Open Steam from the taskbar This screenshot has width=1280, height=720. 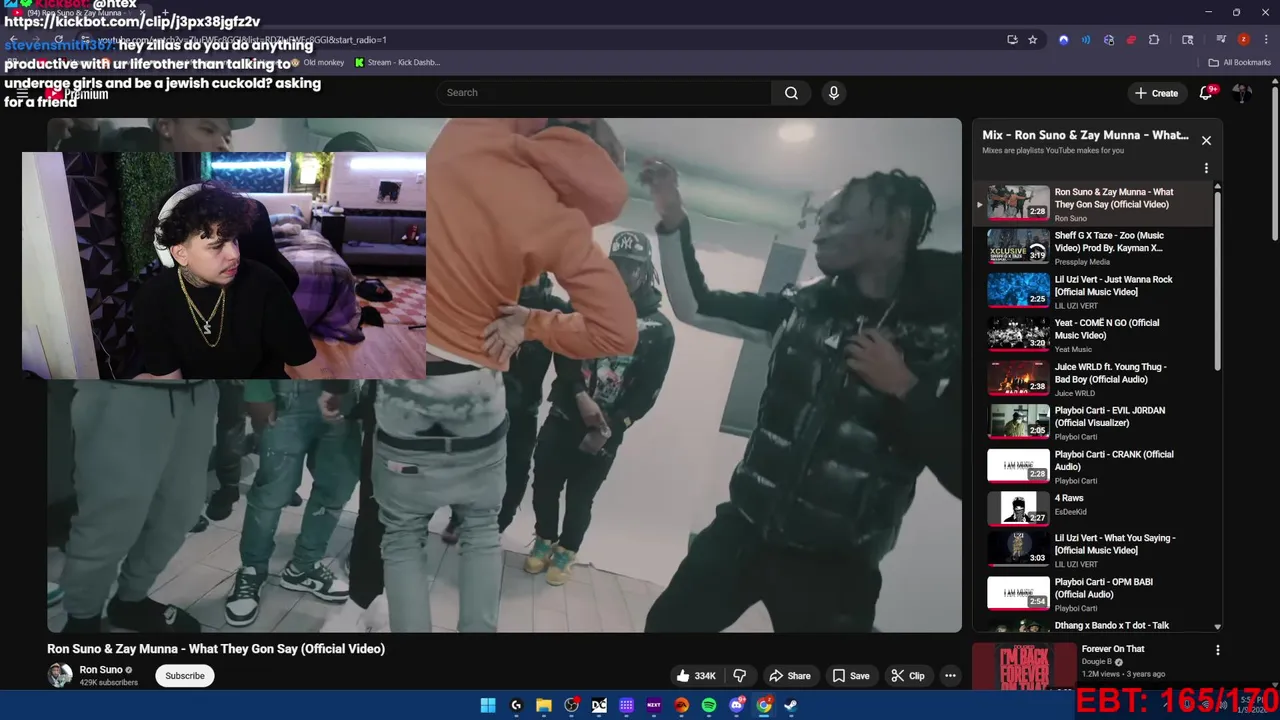[790, 705]
